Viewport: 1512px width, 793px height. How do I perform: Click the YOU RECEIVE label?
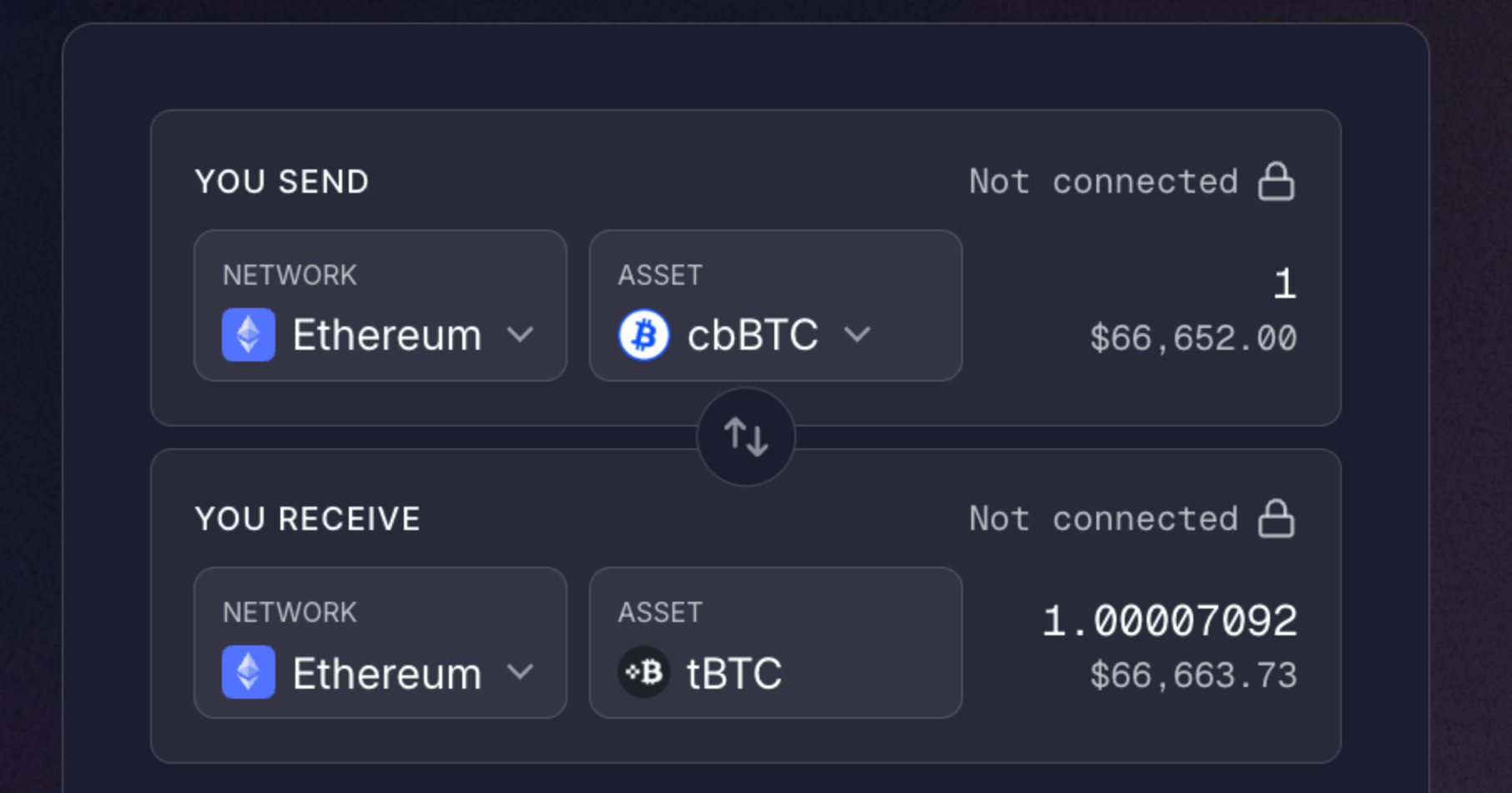[x=307, y=518]
